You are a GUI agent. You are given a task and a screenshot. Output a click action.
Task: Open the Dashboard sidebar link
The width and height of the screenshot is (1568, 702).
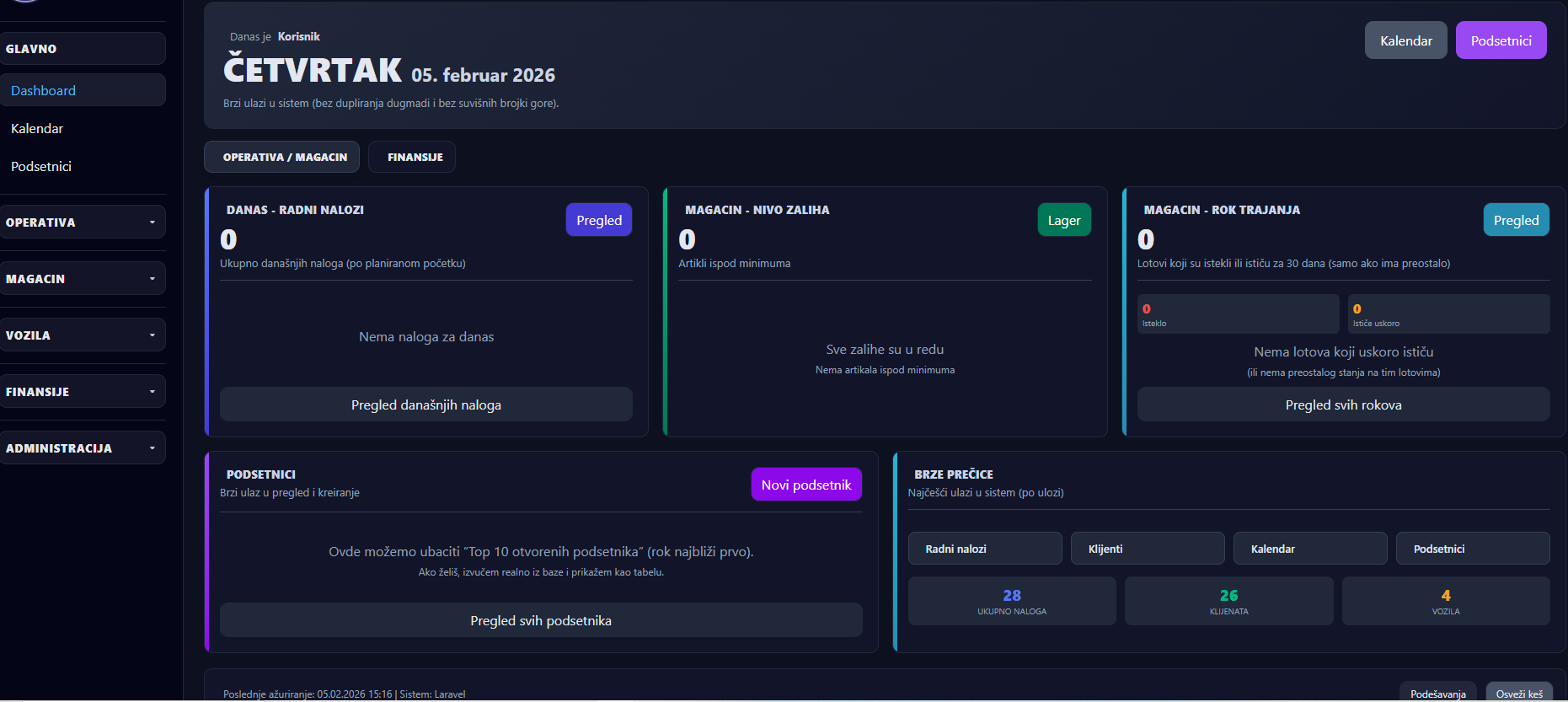point(83,90)
